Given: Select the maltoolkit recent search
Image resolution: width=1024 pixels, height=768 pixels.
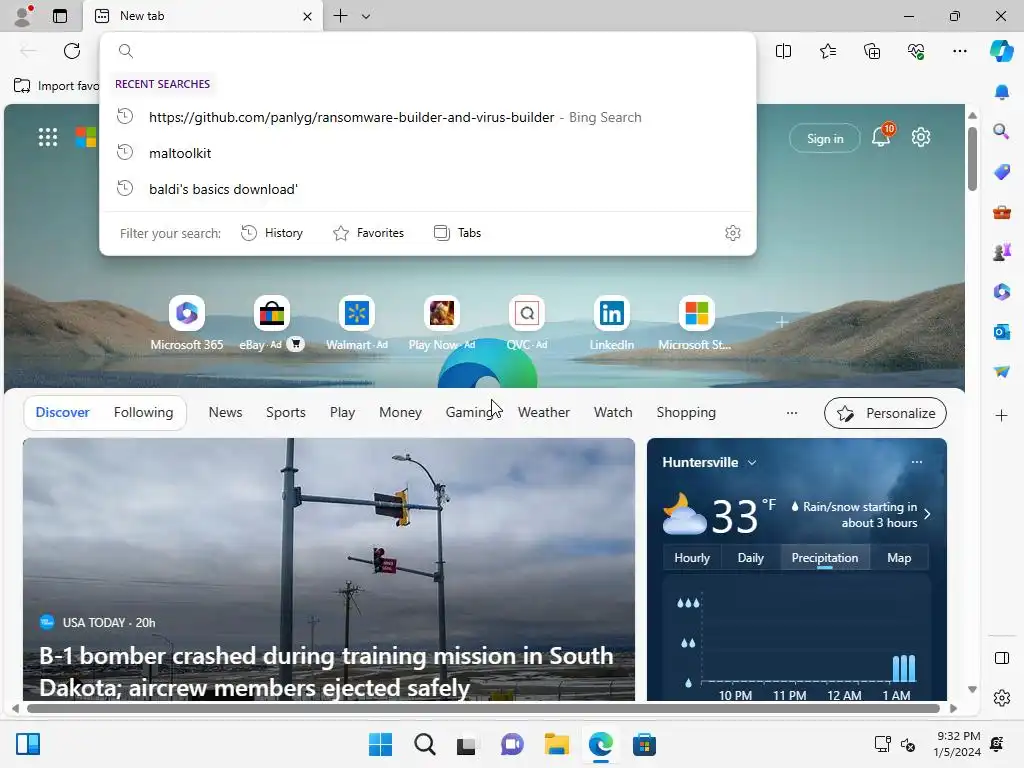Looking at the screenshot, I should click(x=428, y=153).
